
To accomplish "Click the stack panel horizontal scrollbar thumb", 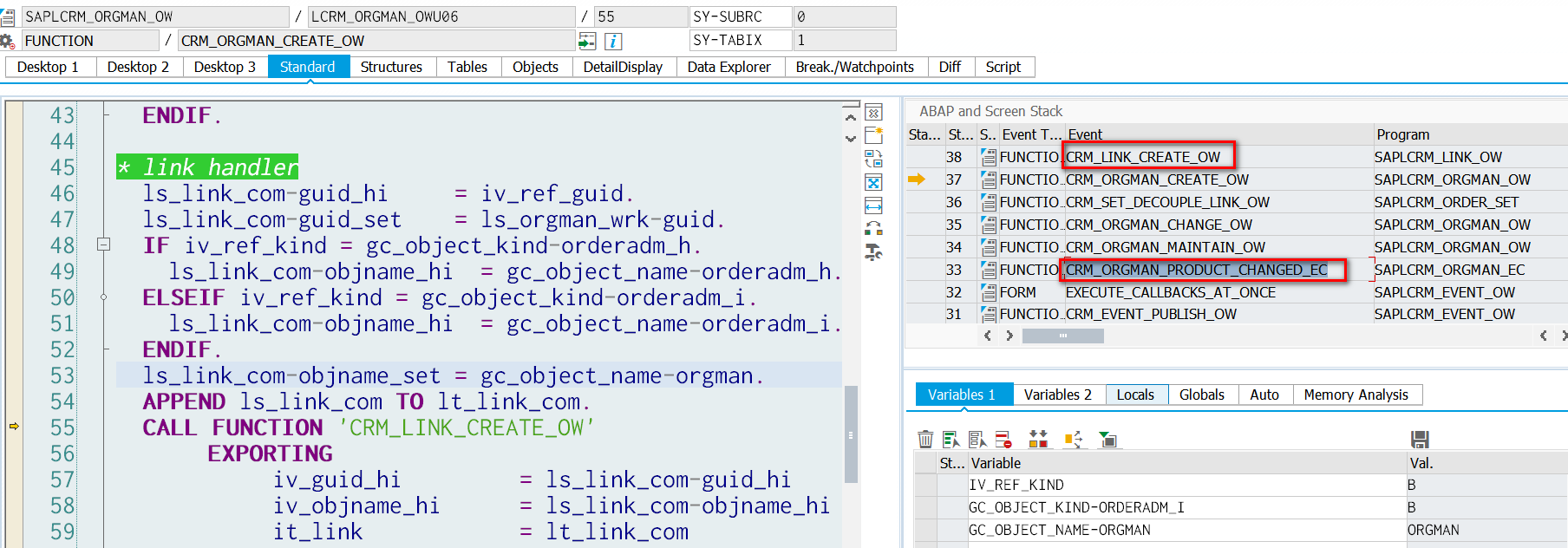I will [x=1062, y=336].
